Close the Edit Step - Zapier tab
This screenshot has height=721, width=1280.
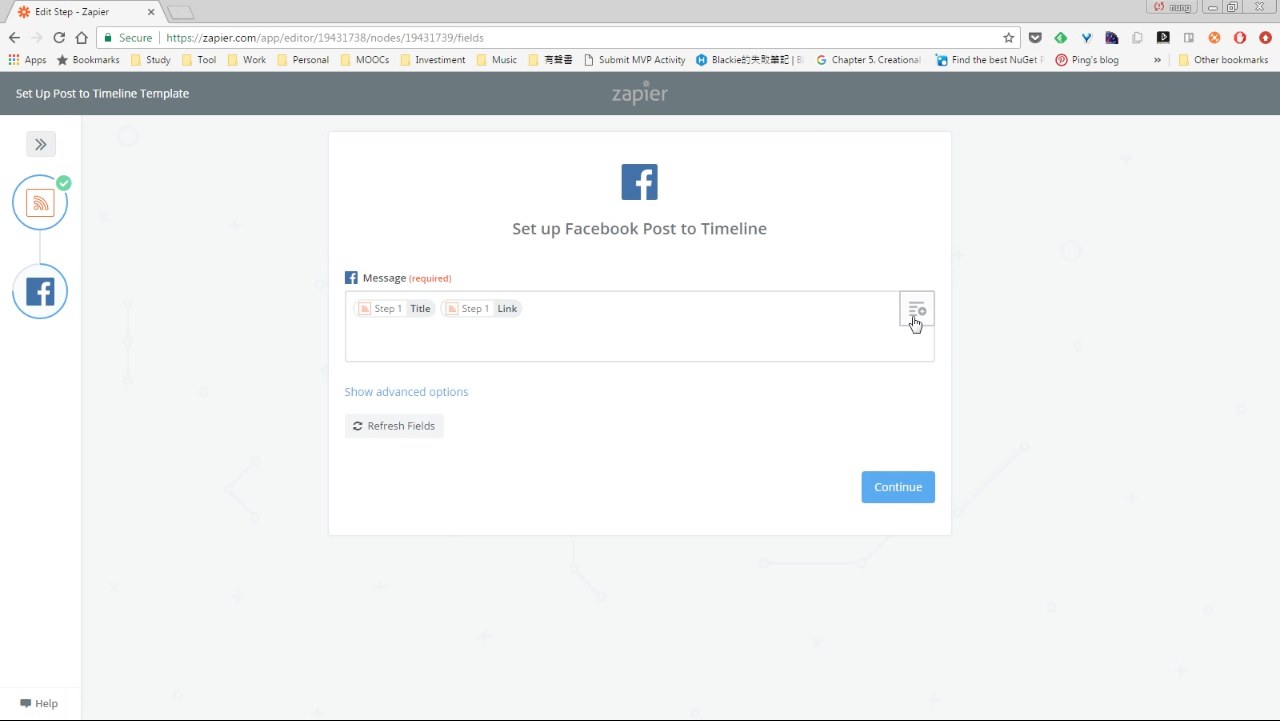[151, 12]
